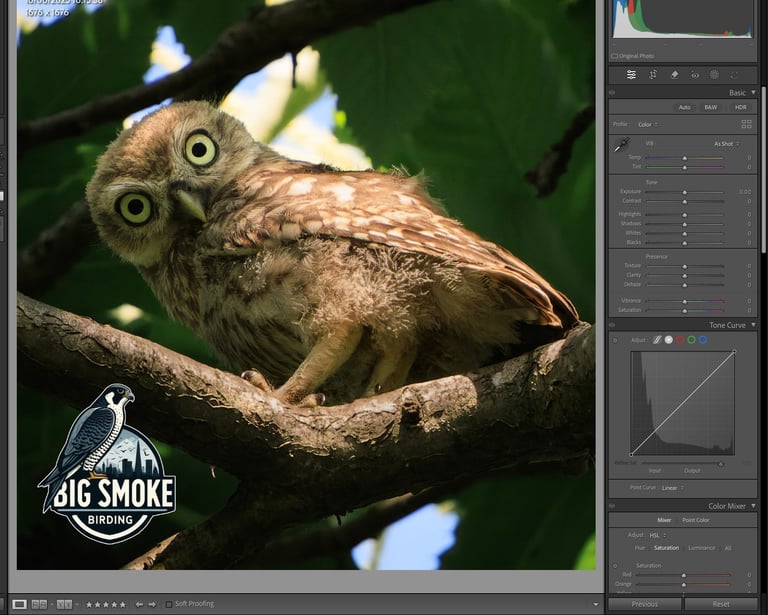
Task: Switch to the Mixer tab
Action: (x=664, y=520)
